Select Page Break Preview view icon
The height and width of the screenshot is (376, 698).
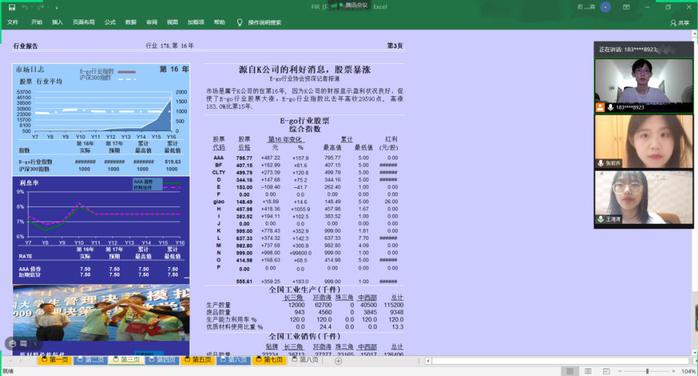606,371
